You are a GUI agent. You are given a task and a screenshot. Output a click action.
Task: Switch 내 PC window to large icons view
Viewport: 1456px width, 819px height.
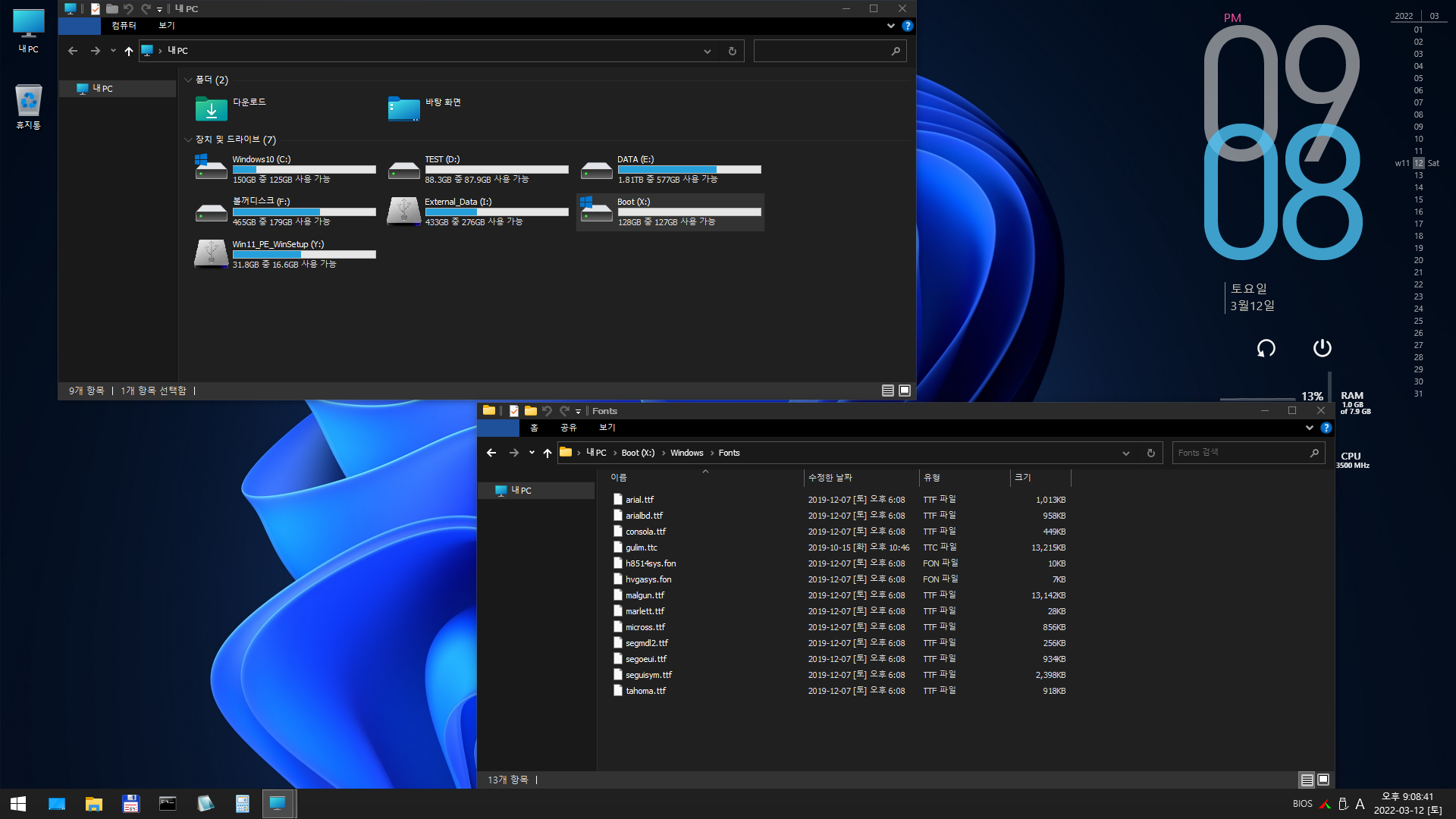(x=905, y=391)
